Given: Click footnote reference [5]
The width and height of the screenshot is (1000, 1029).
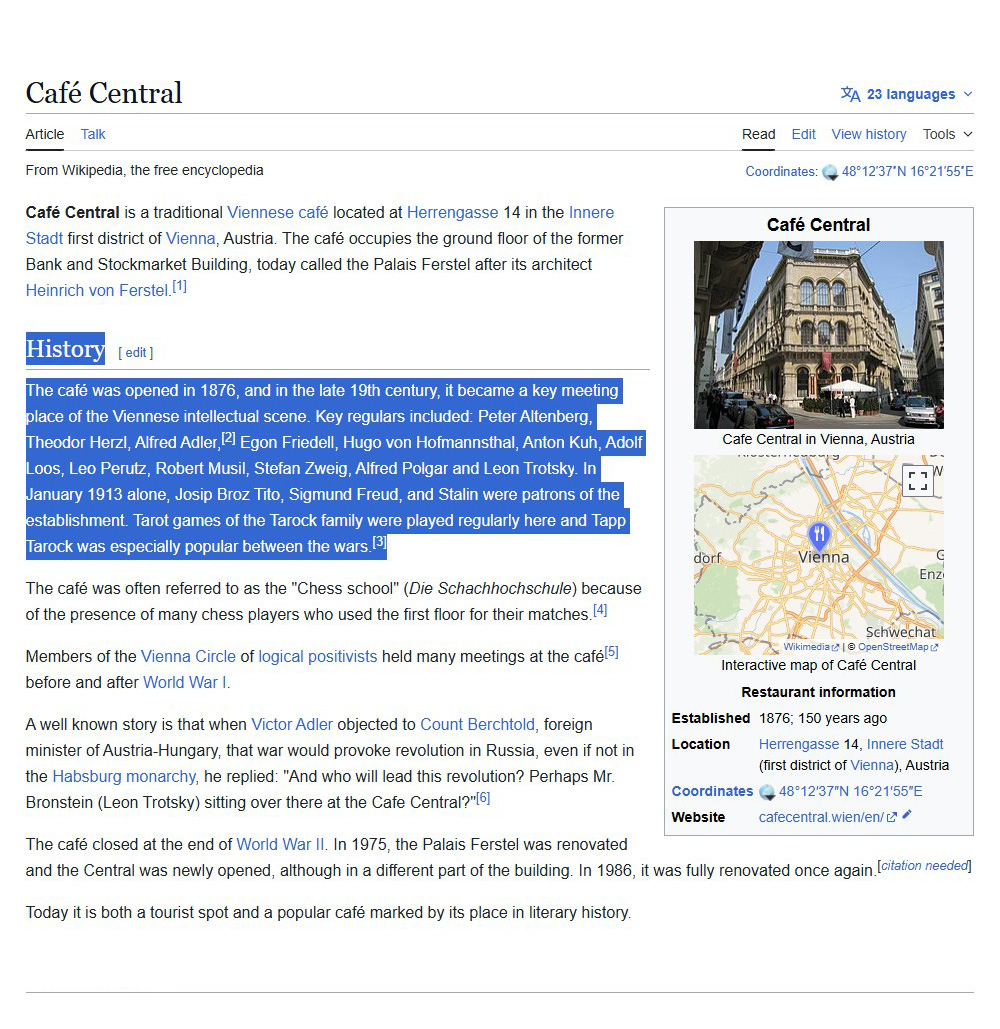Looking at the screenshot, I should tap(612, 652).
